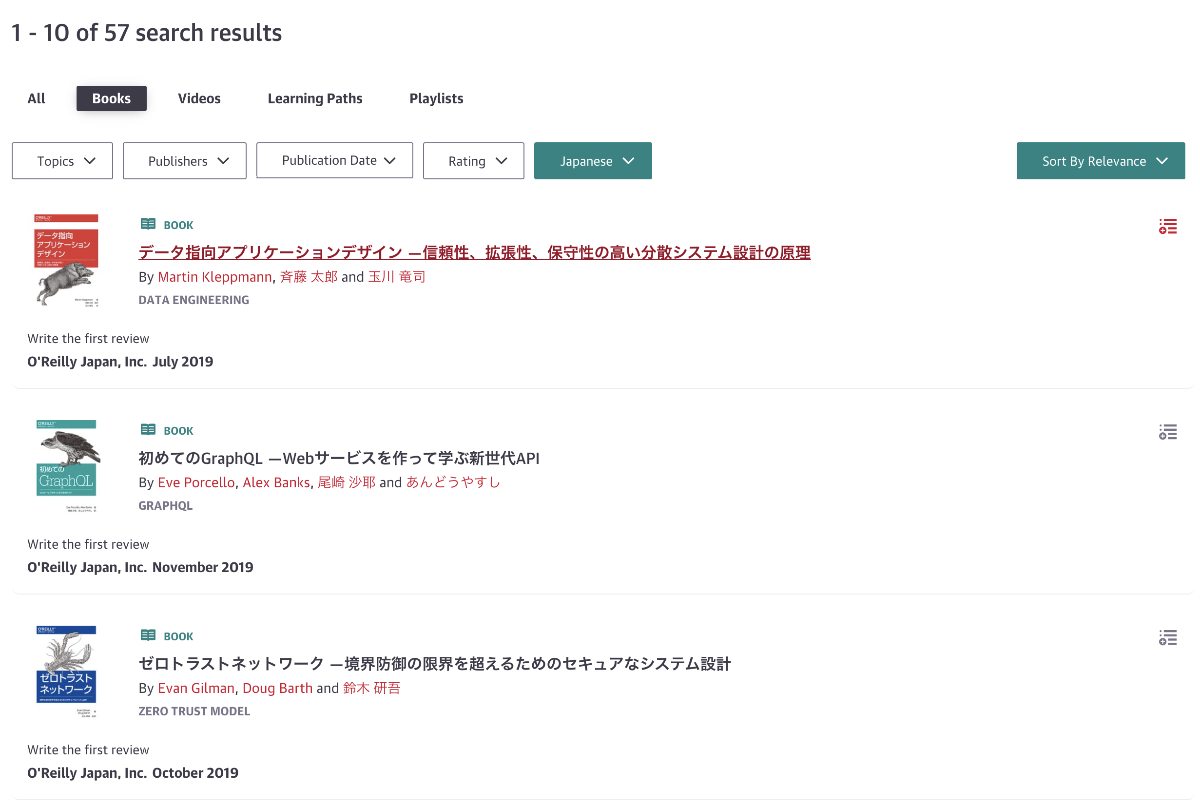The image size is (1200, 806).
Task: Open the Rating filter dropdown
Action: click(x=474, y=161)
